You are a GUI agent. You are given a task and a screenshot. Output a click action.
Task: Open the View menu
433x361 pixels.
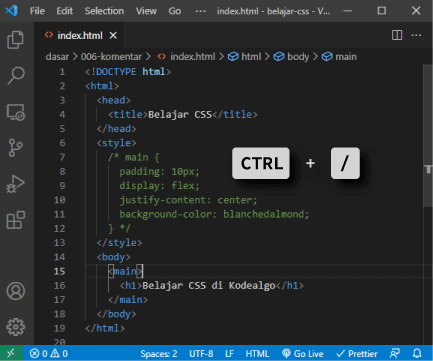pos(146,11)
